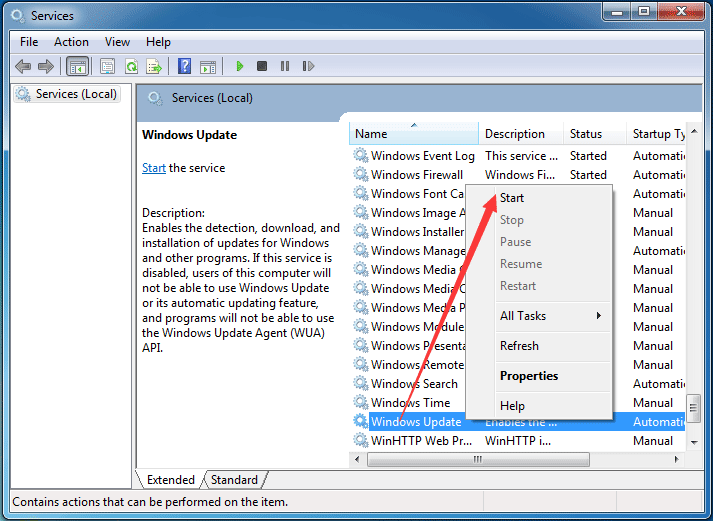Switch to the Standard tab
The height and width of the screenshot is (521, 713).
click(x=234, y=480)
